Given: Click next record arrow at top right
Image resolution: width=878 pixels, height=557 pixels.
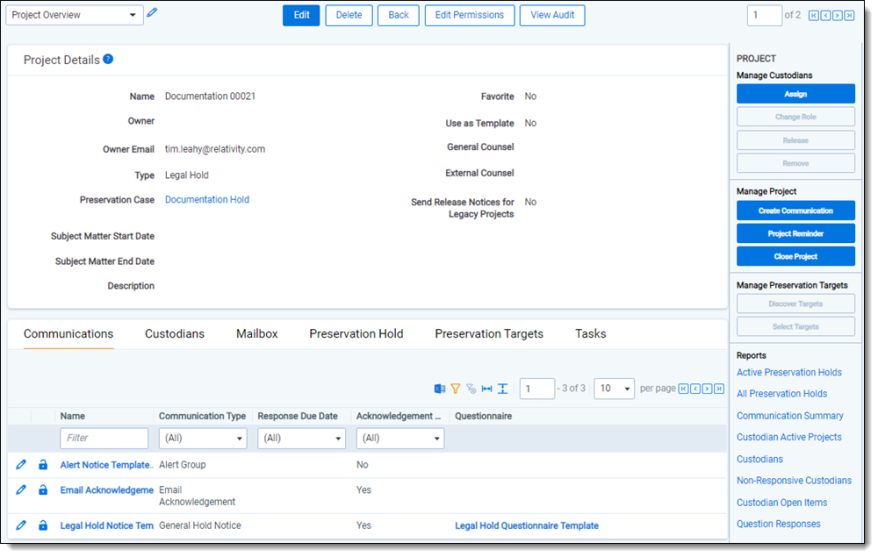Looking at the screenshot, I should 838,16.
